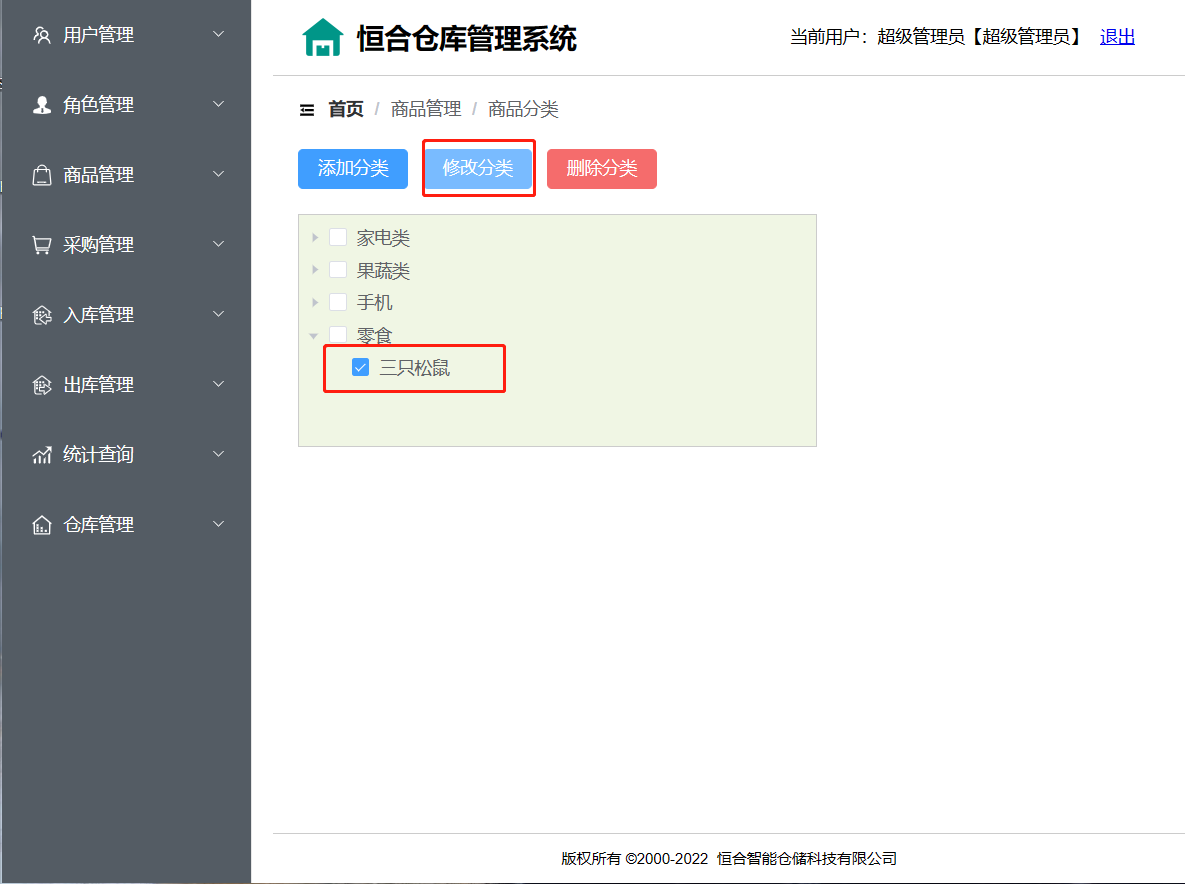Image resolution: width=1185 pixels, height=884 pixels.
Task: Check the 家电类 checkbox
Action: coord(338,237)
